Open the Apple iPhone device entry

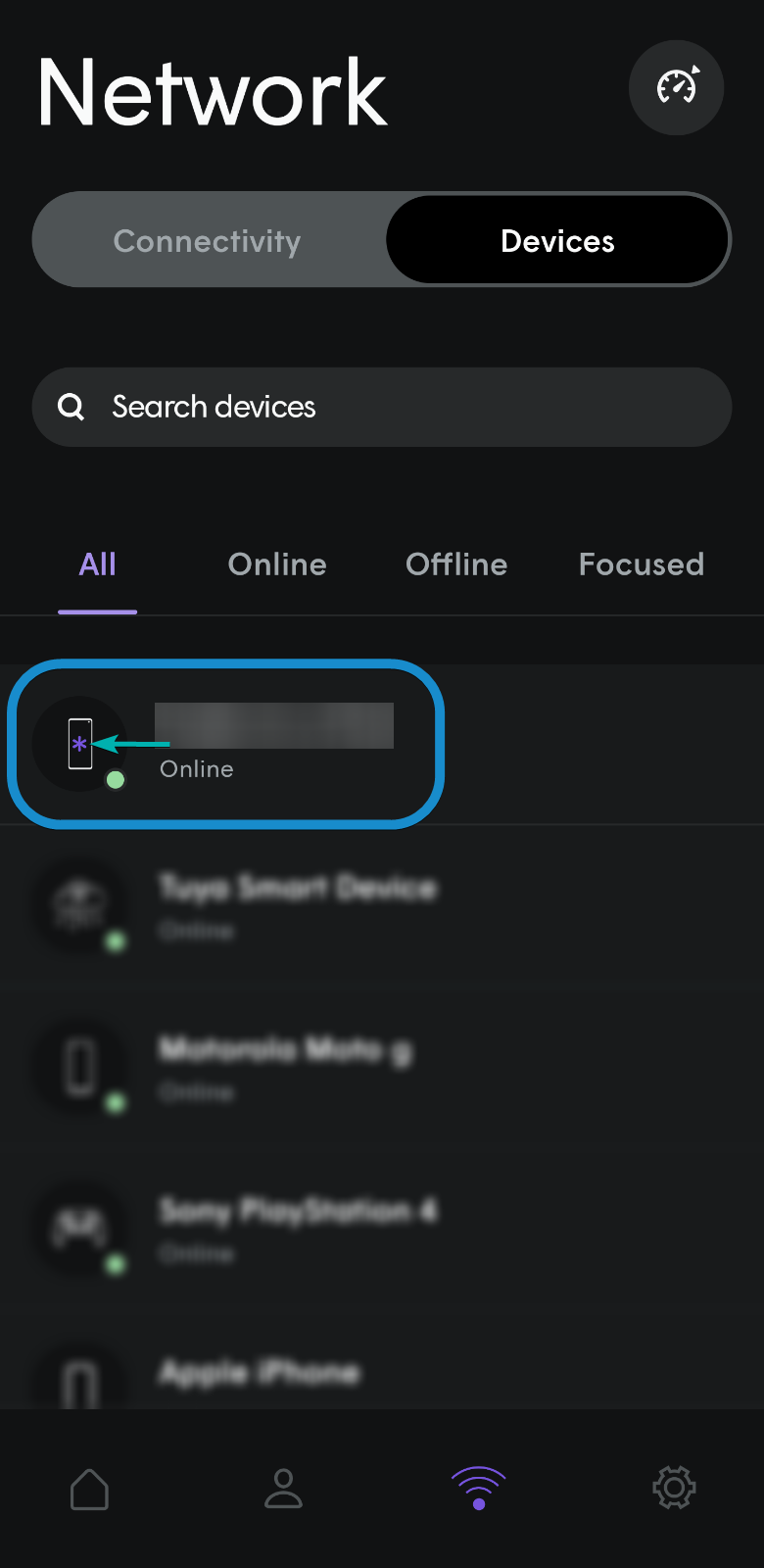382,1372
